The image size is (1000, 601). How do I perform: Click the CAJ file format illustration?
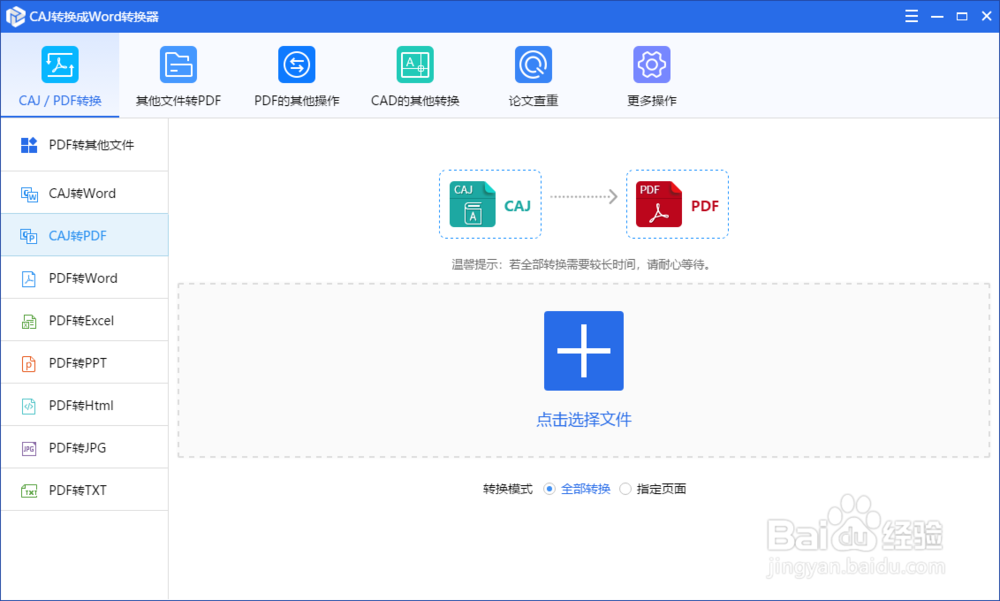(x=490, y=204)
